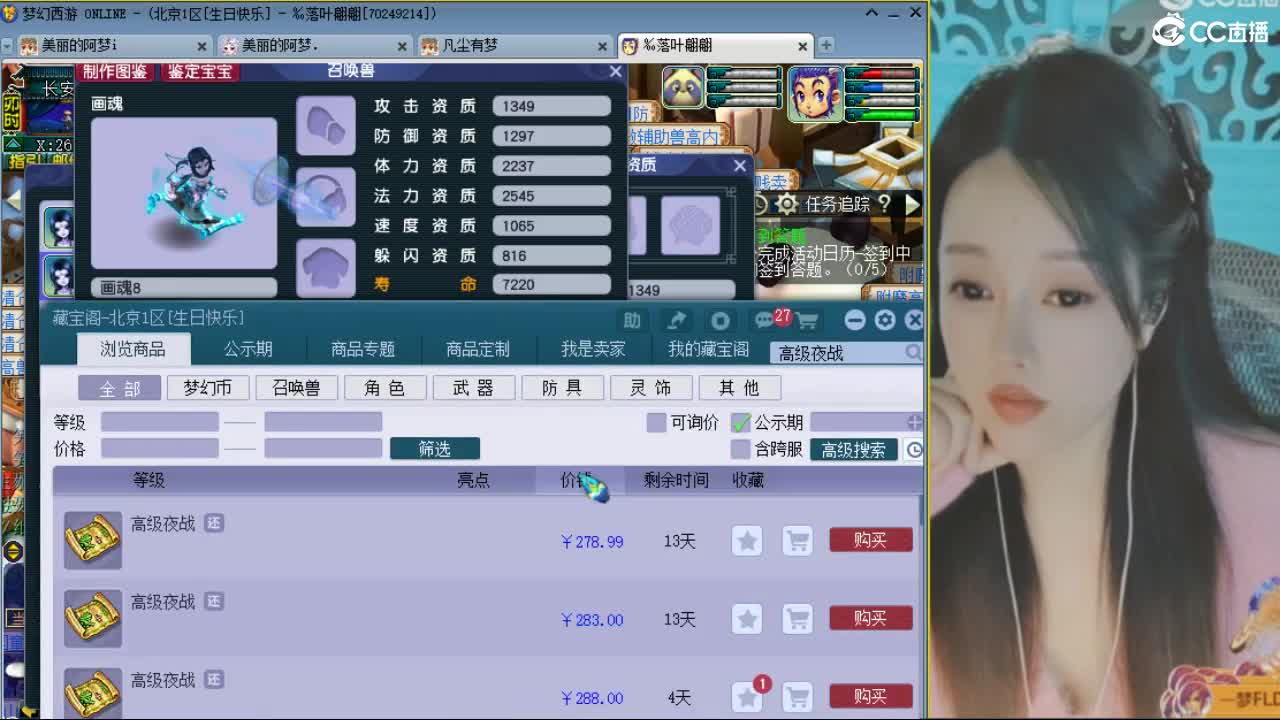Favorite the ¥278.99 高级夜战 listing

747,541
